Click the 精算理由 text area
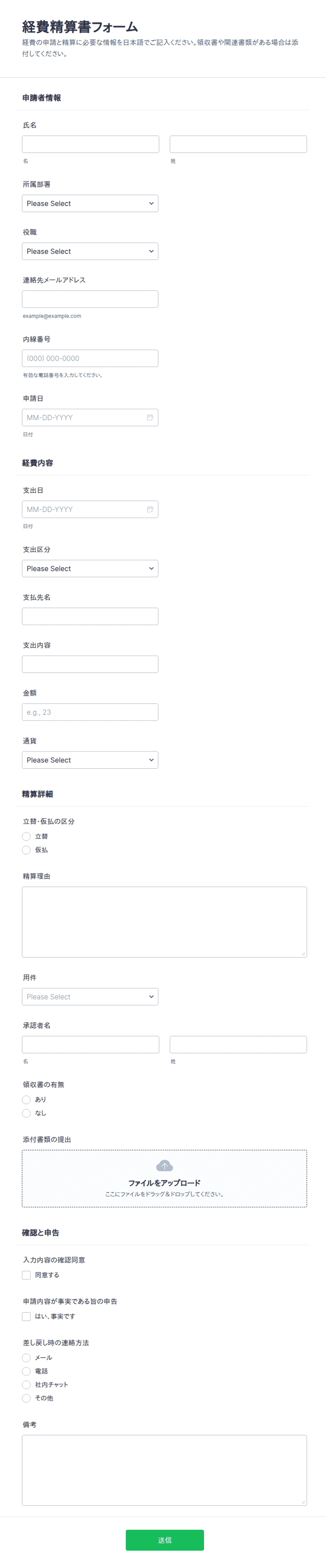Viewport: 326px width, 1568px height. (164, 922)
